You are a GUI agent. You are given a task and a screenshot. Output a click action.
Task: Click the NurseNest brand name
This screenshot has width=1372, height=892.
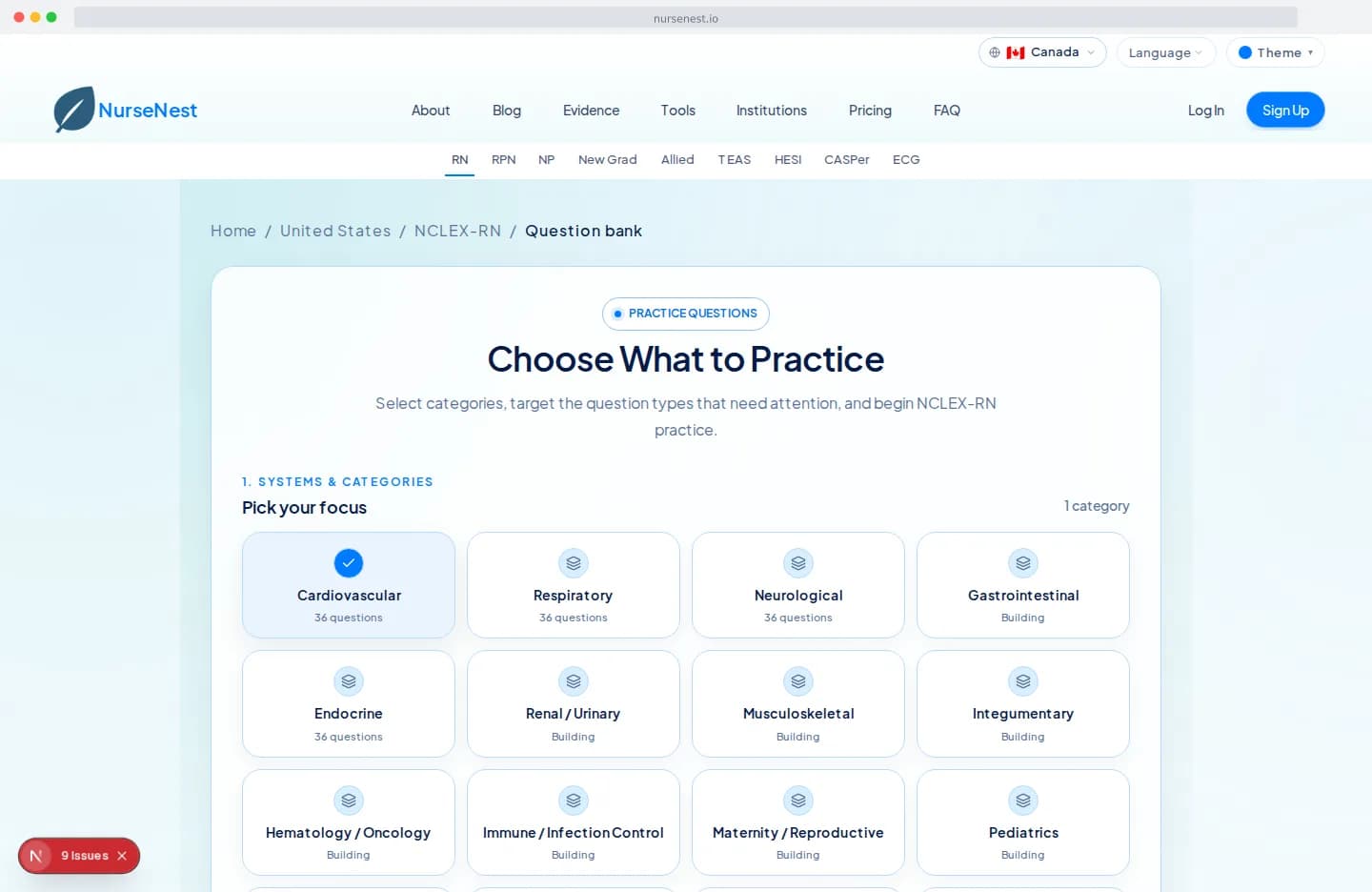coord(148,111)
